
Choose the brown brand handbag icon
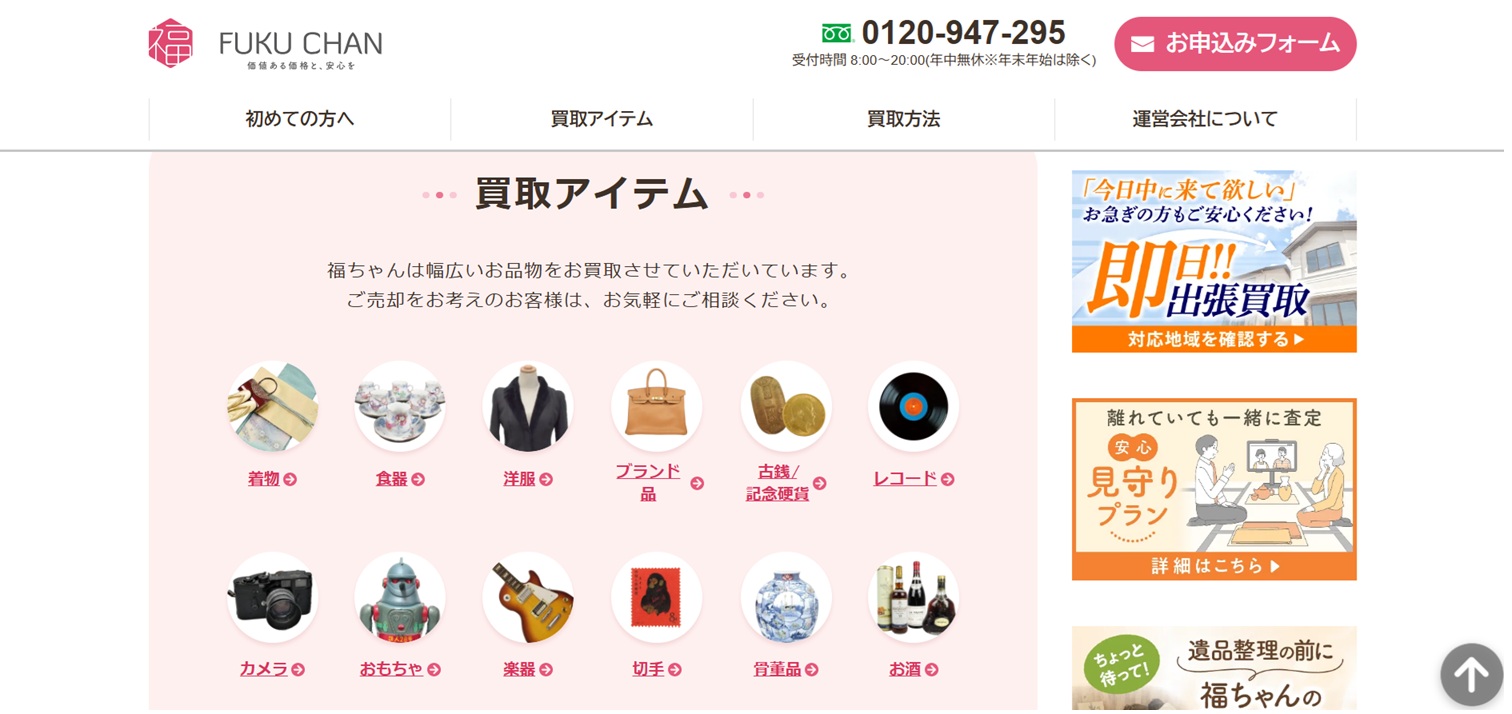pos(657,407)
